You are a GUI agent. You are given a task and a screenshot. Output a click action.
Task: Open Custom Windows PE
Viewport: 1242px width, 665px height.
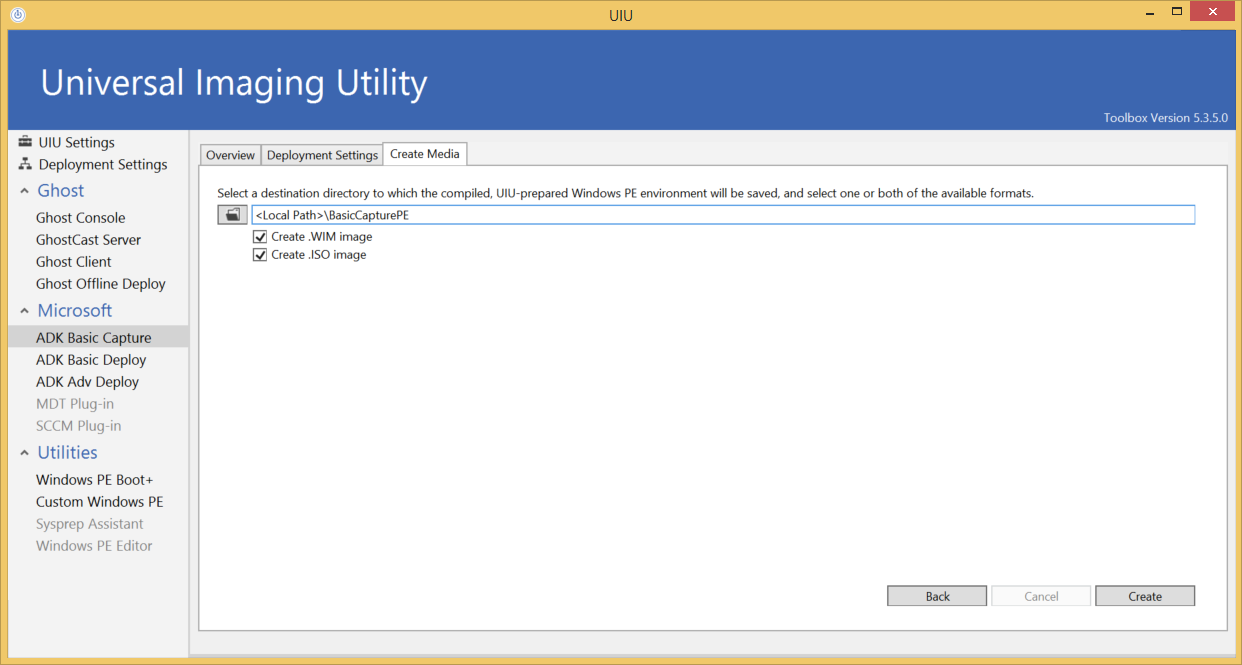pyautogui.click(x=99, y=502)
